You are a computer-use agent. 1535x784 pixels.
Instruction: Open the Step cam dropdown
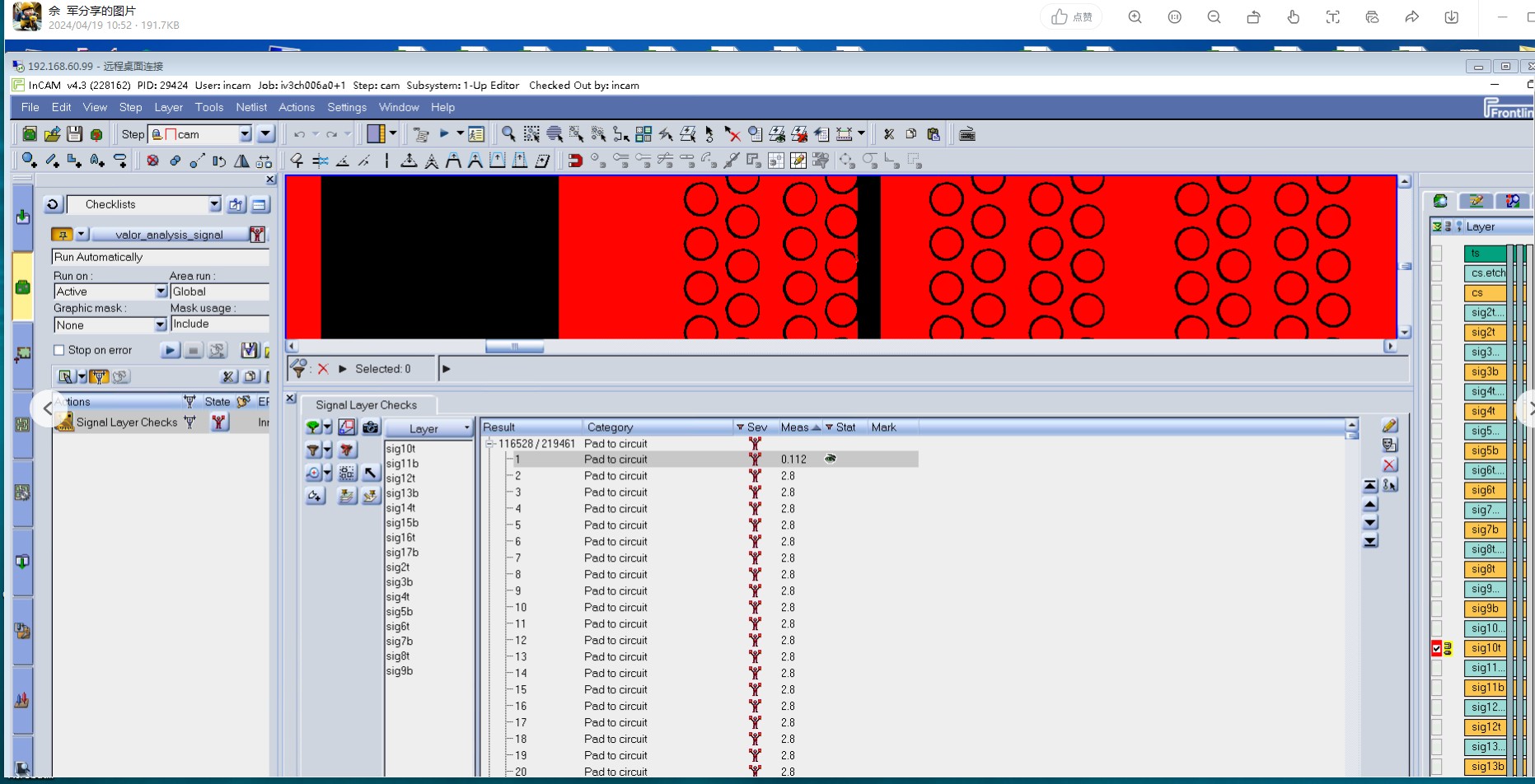point(245,134)
